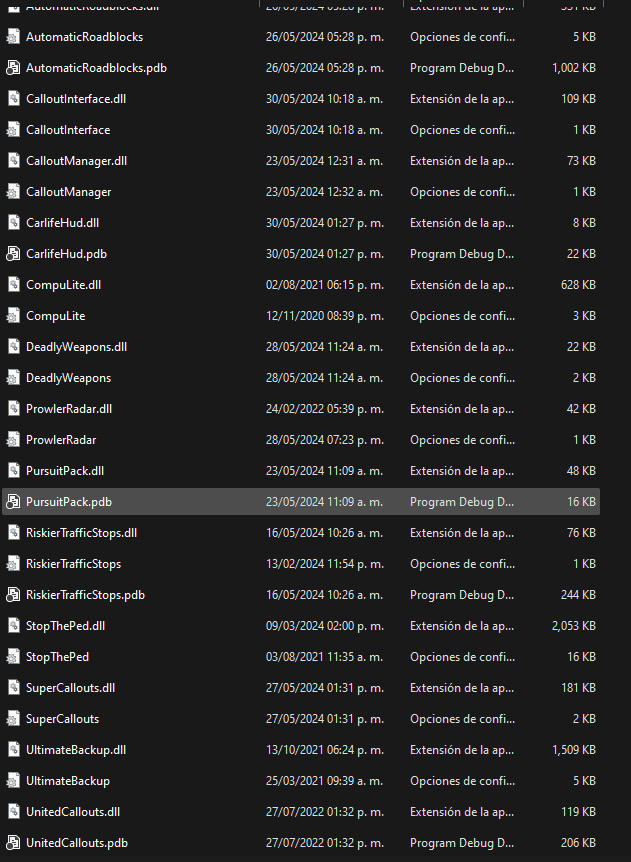Viewport: 631px width, 862px height.
Task: Click the ProwlerRadar config file icon
Action: pos(13,440)
